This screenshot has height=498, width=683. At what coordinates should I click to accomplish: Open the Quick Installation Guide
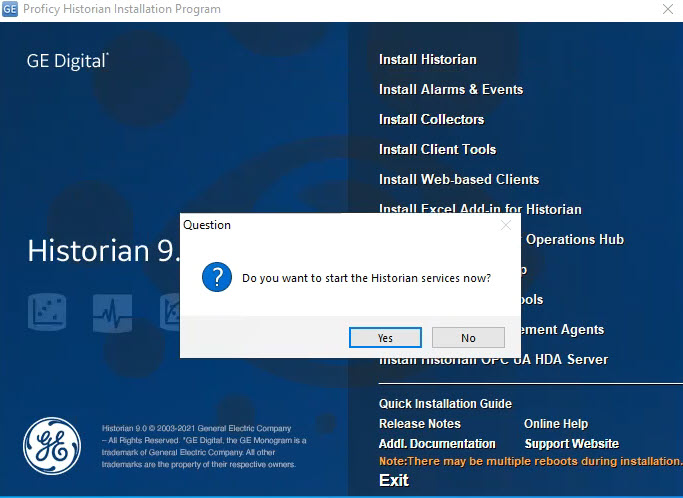[x=445, y=403]
